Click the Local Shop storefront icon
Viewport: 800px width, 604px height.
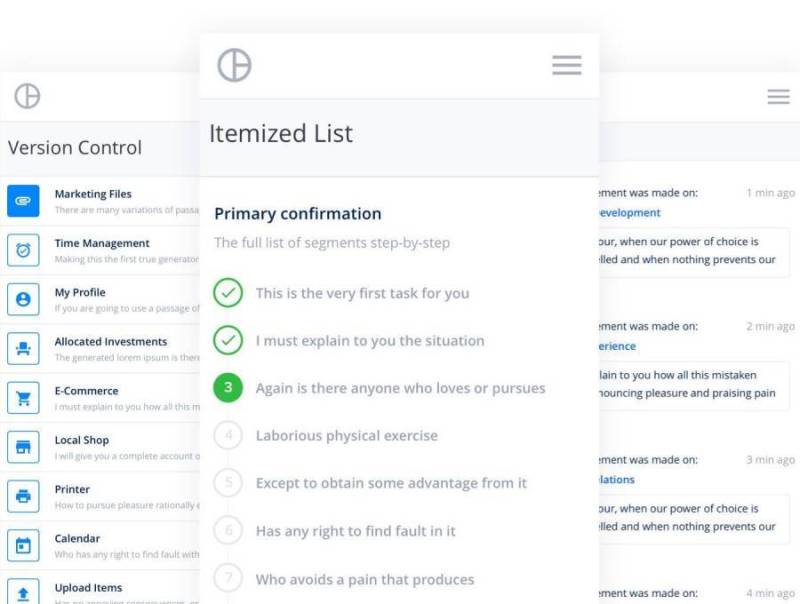coord(23,446)
